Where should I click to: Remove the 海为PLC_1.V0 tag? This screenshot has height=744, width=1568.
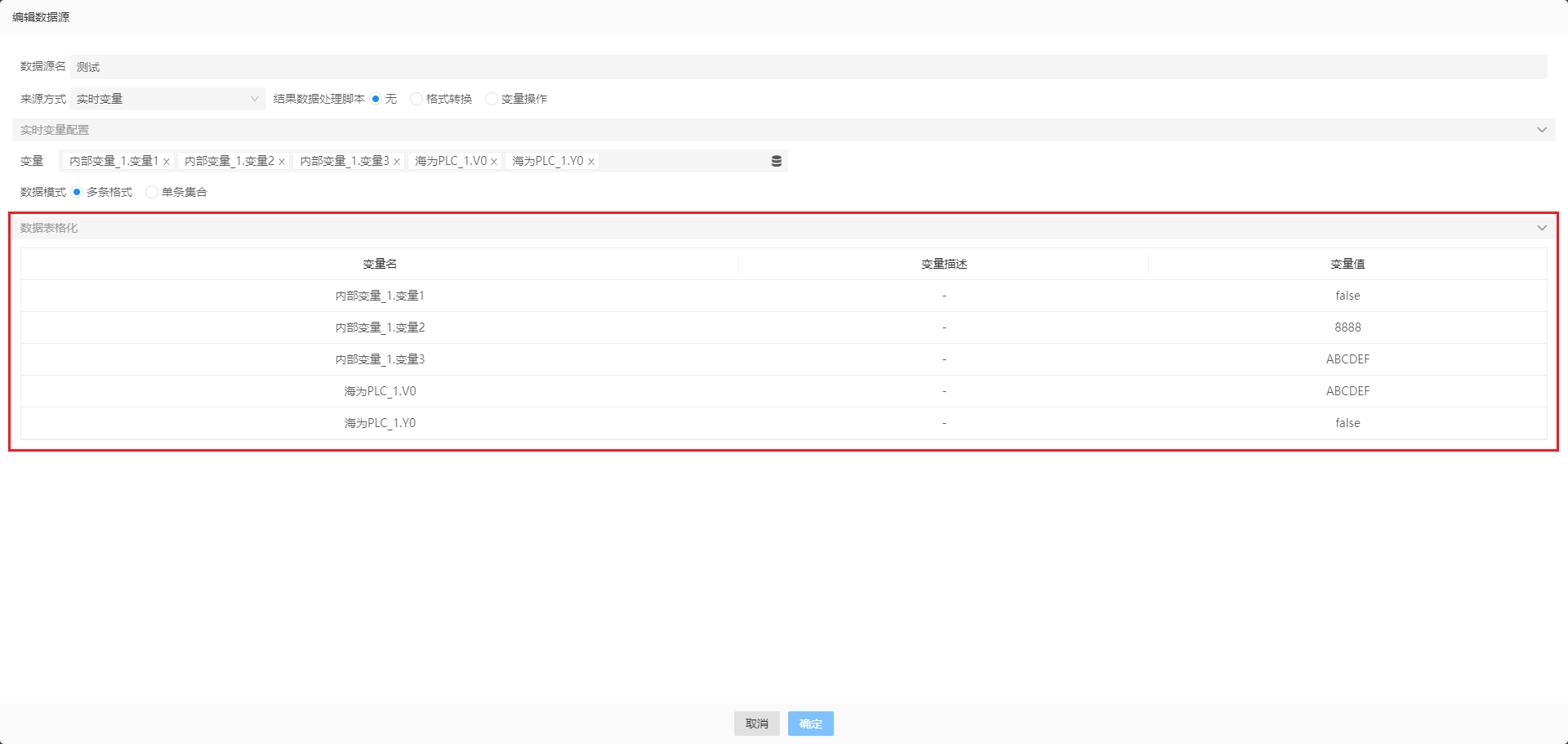(x=494, y=162)
